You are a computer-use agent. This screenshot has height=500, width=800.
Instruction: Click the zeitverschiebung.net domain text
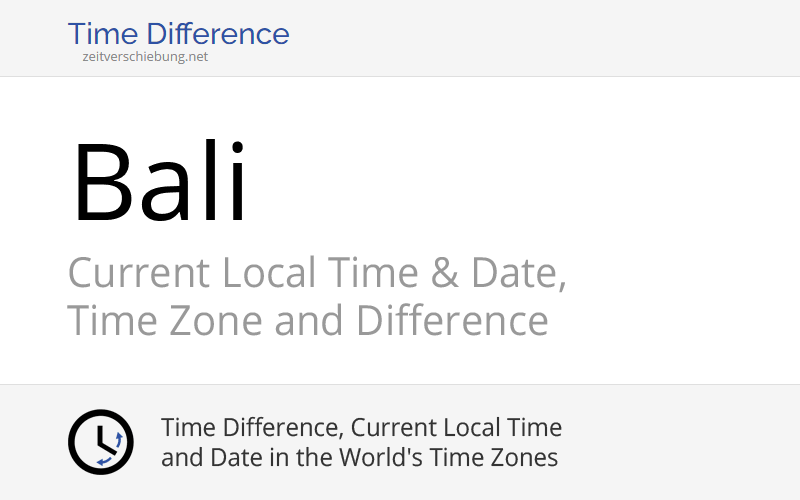click(145, 57)
